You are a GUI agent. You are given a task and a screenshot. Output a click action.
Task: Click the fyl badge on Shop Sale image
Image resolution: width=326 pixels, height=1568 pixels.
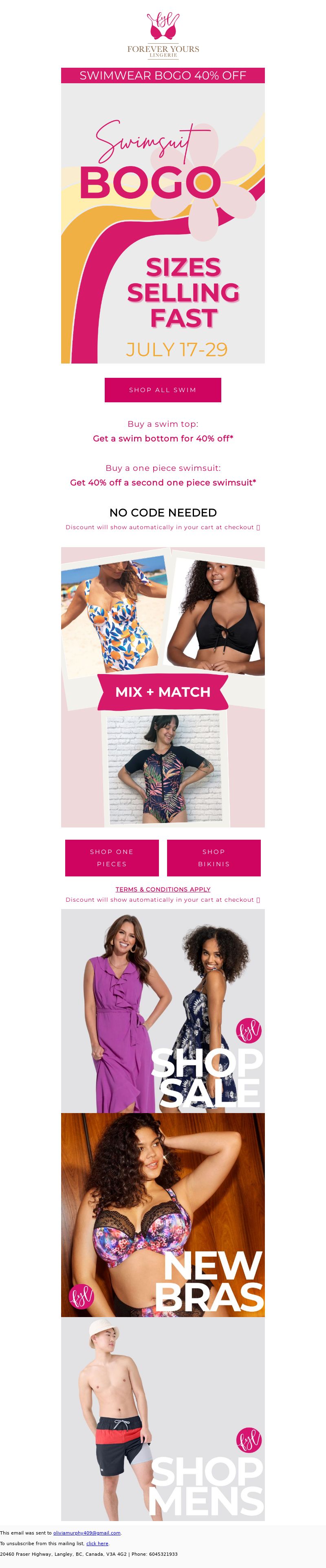[x=249, y=1030]
